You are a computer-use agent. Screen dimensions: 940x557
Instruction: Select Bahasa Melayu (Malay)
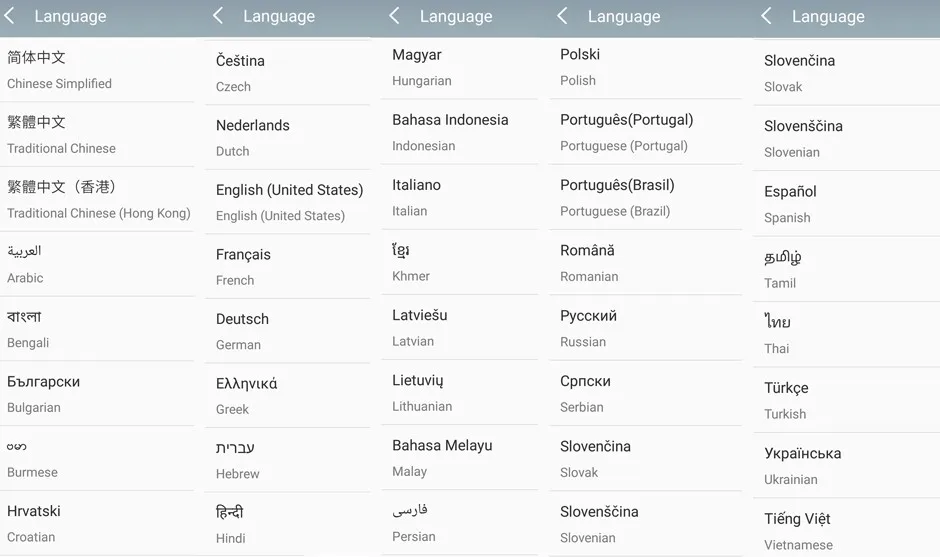(x=459, y=458)
